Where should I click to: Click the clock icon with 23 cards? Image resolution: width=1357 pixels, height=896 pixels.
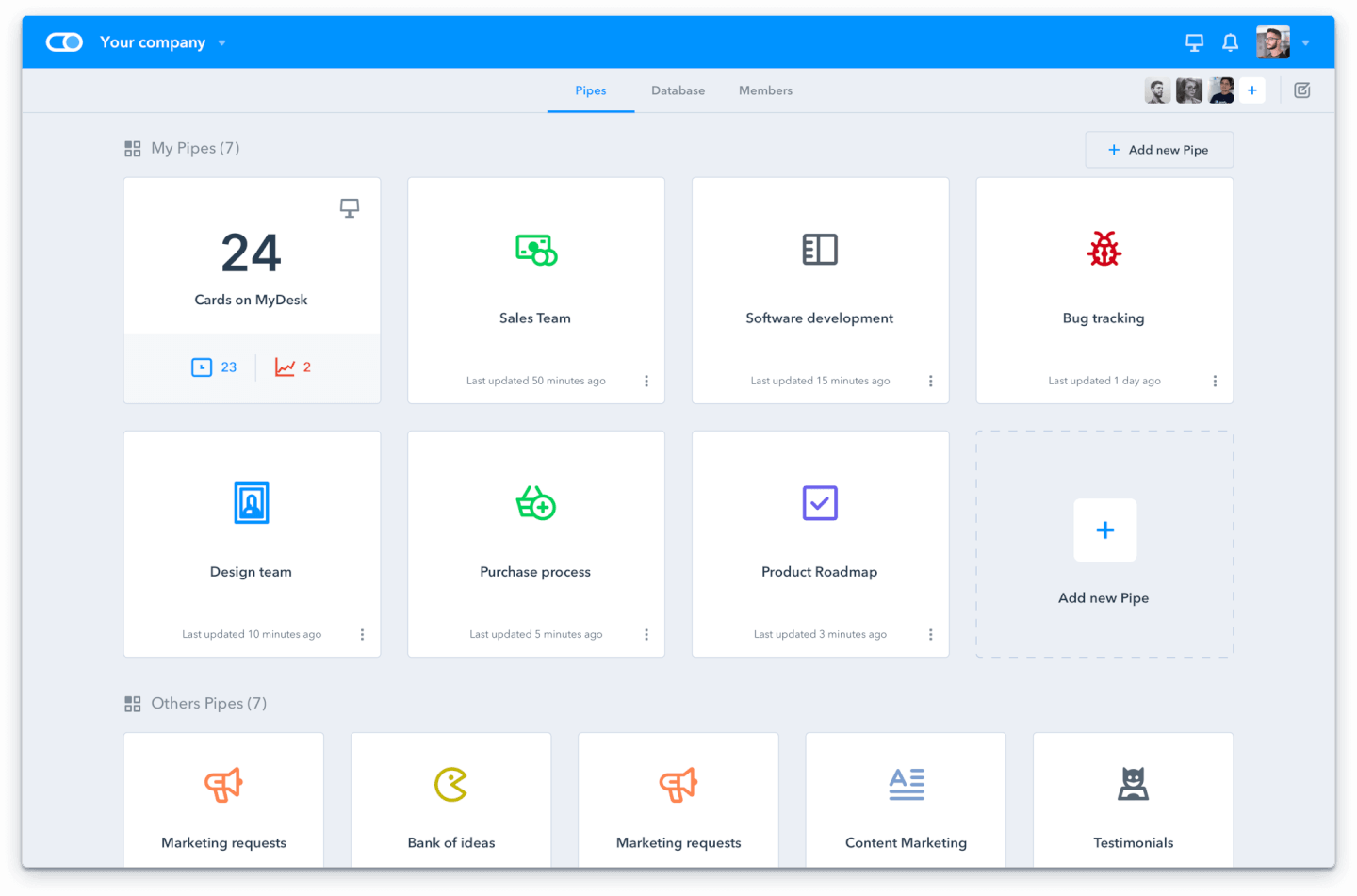pyautogui.click(x=202, y=367)
